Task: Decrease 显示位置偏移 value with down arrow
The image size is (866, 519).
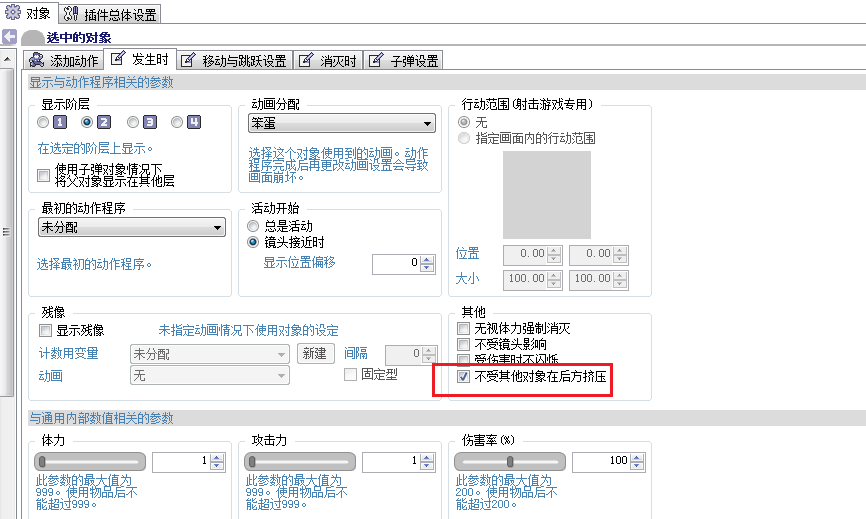Action: [x=427, y=268]
